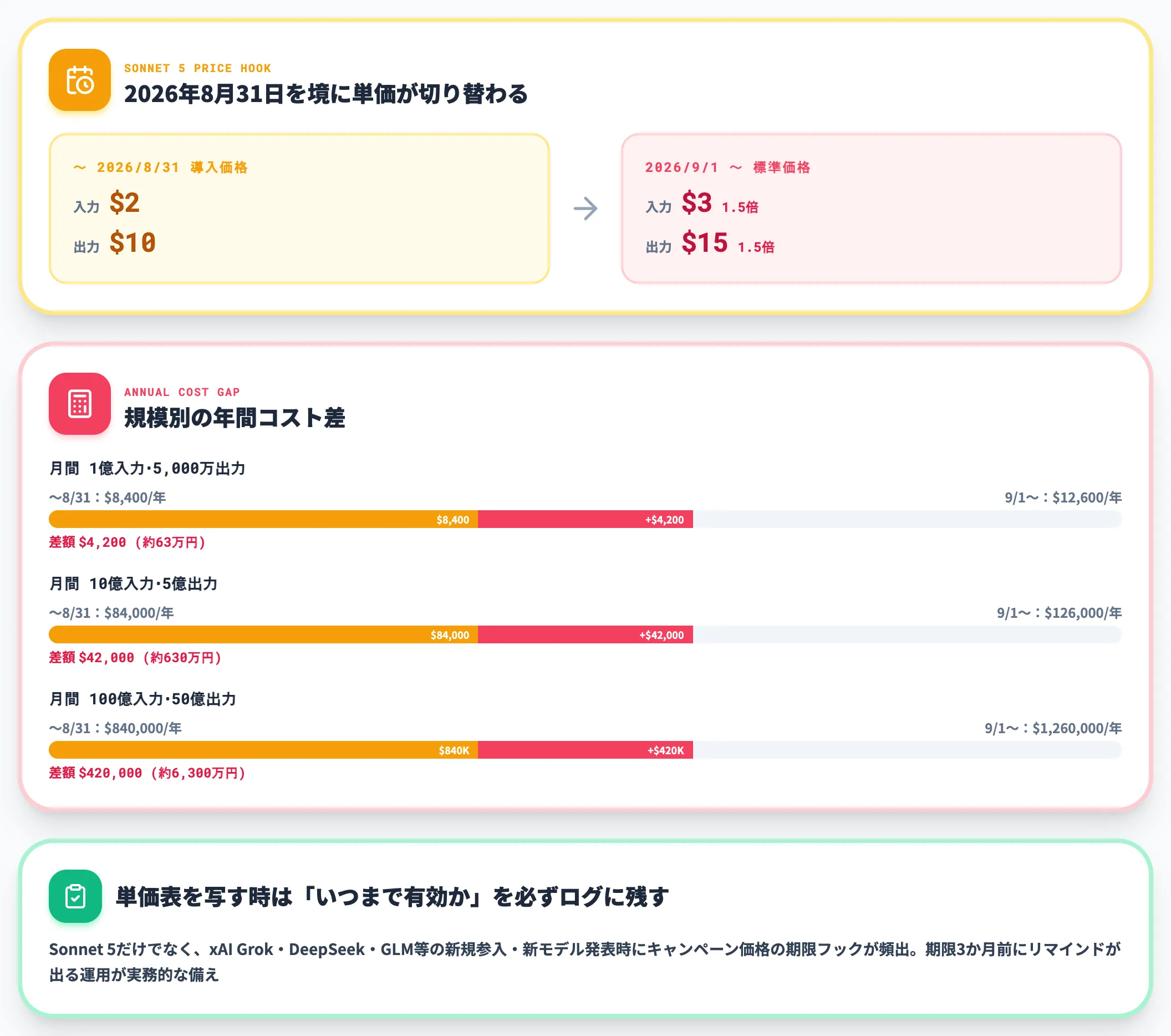1171x1036 pixels.
Task: Click the red calculator icon
Action: pyautogui.click(x=80, y=403)
